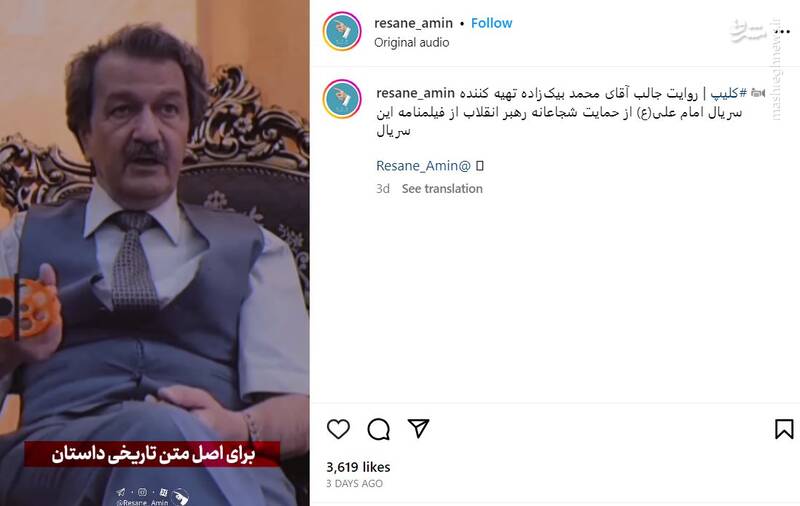800x506 pixels.
Task: Click the avatar beside the caption
Action: (342, 98)
